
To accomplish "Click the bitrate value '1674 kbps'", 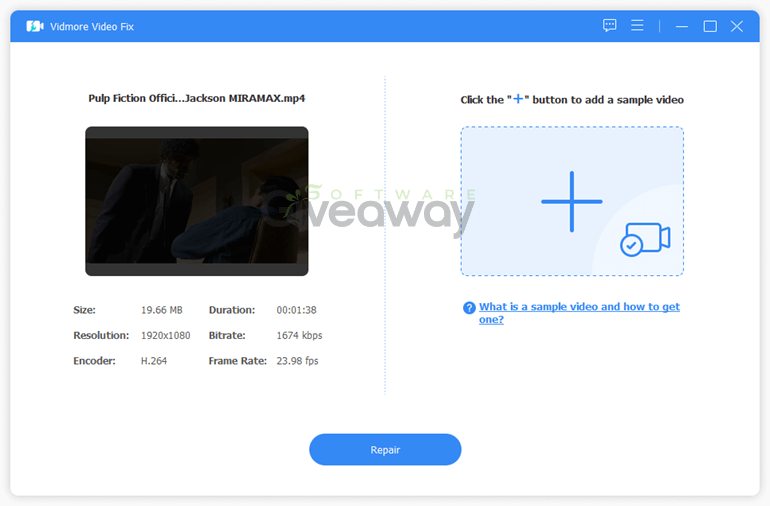I will click(300, 336).
